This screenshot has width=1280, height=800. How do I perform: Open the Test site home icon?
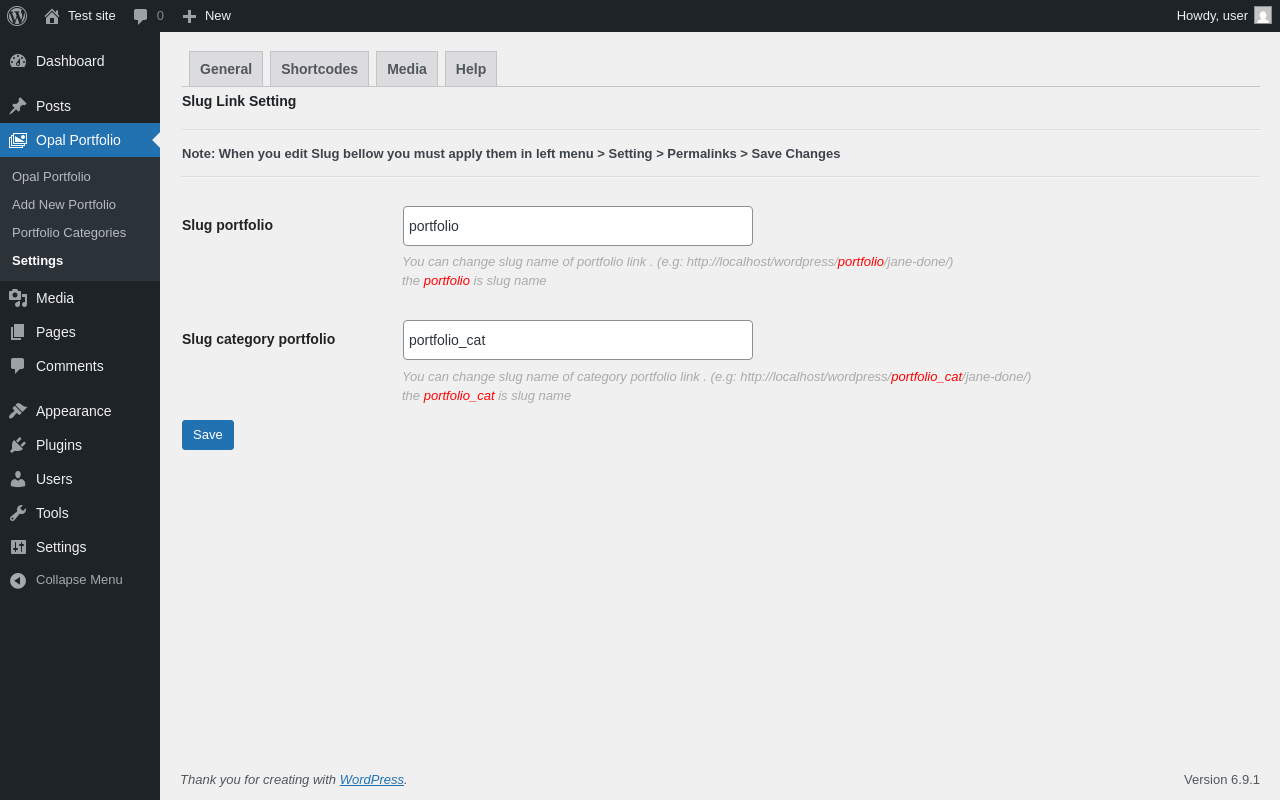point(52,16)
